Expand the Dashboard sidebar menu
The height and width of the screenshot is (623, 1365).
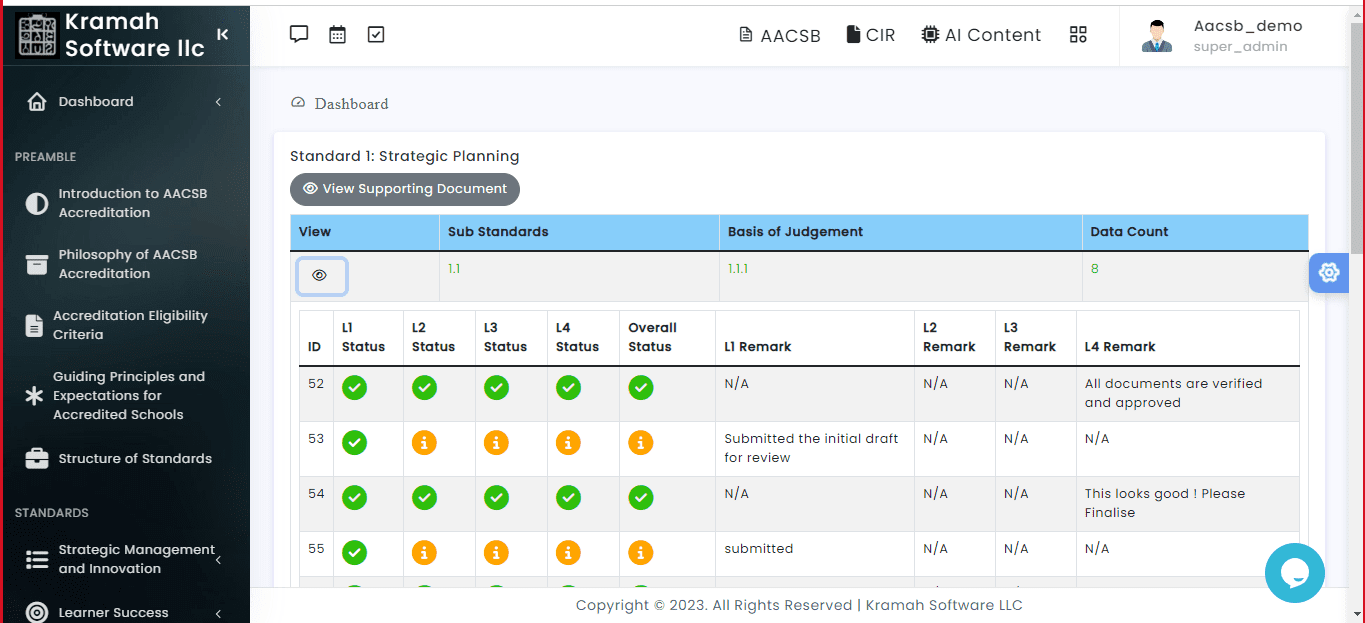click(124, 102)
